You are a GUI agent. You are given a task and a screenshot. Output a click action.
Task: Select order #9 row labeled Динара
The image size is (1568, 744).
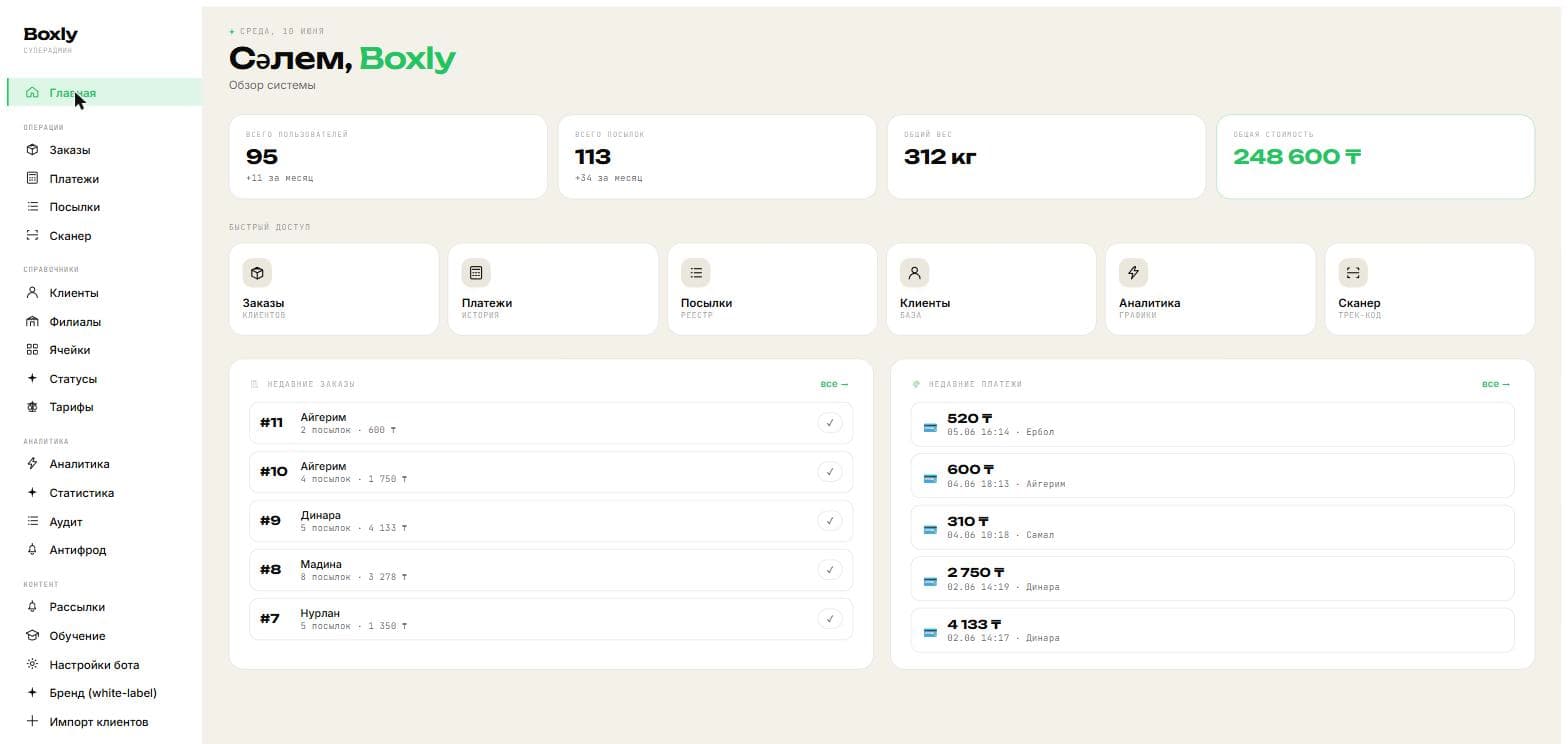point(551,521)
